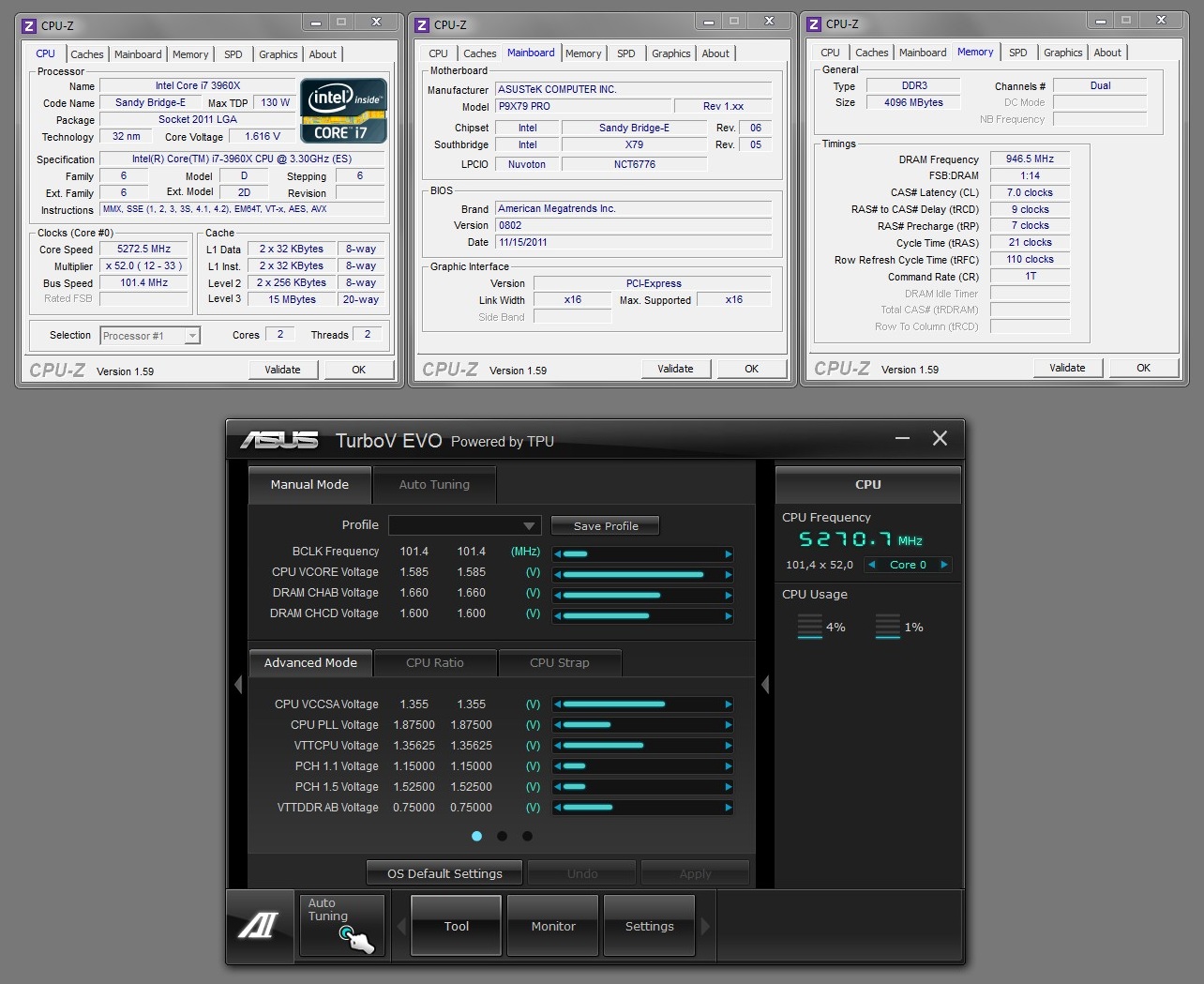
Task: Open About tab in CPU window
Action: (323, 54)
